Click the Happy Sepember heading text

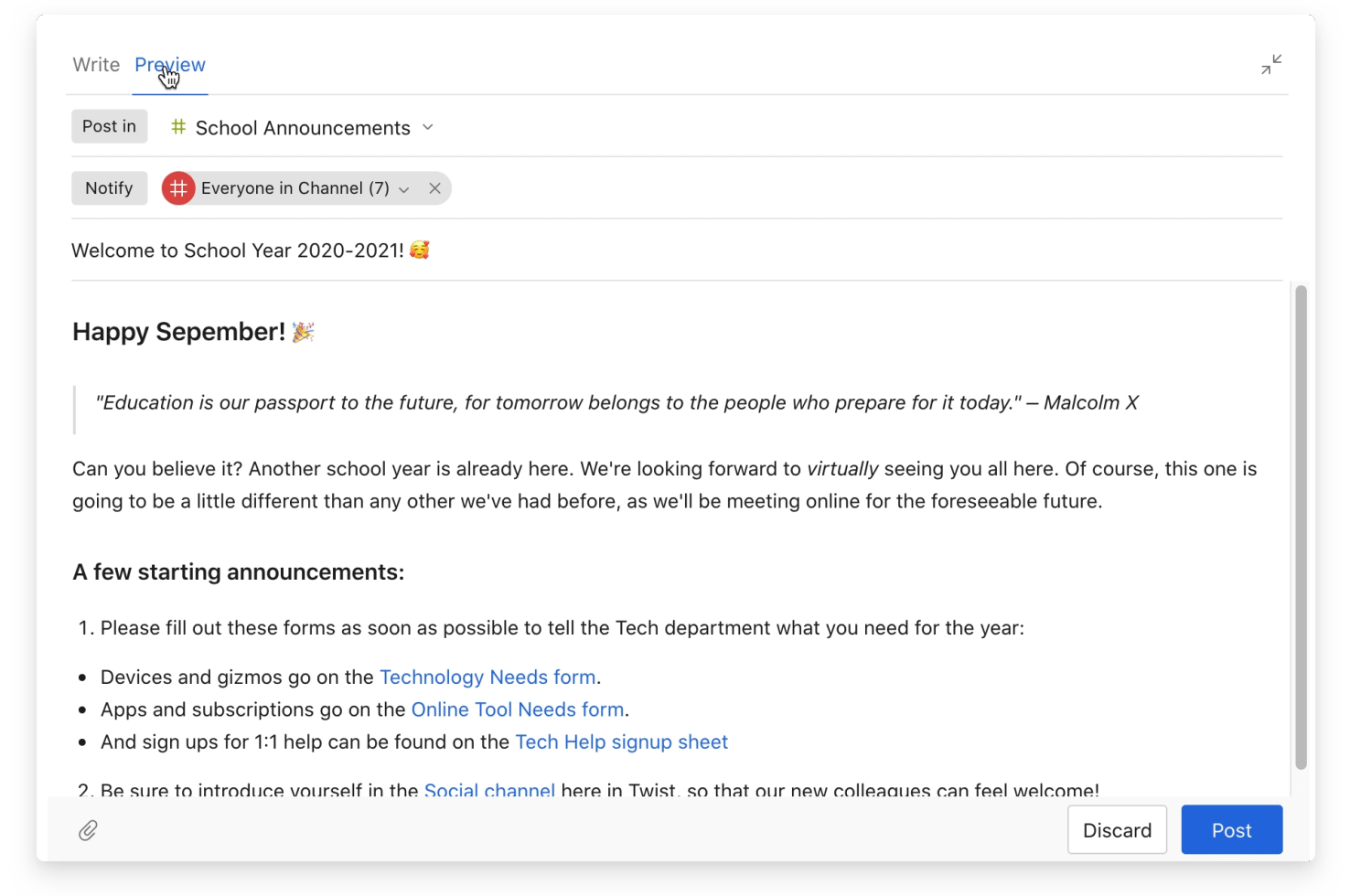tap(179, 332)
